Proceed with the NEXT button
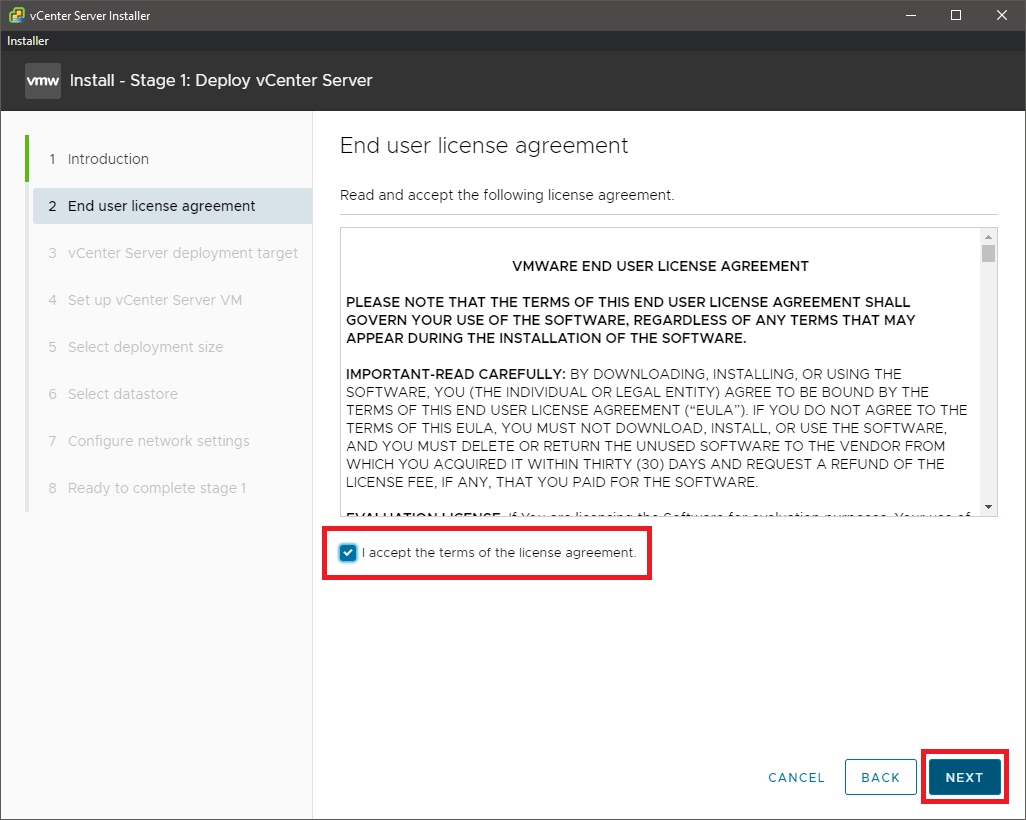Screen dimensions: 1026x820 [964, 777]
